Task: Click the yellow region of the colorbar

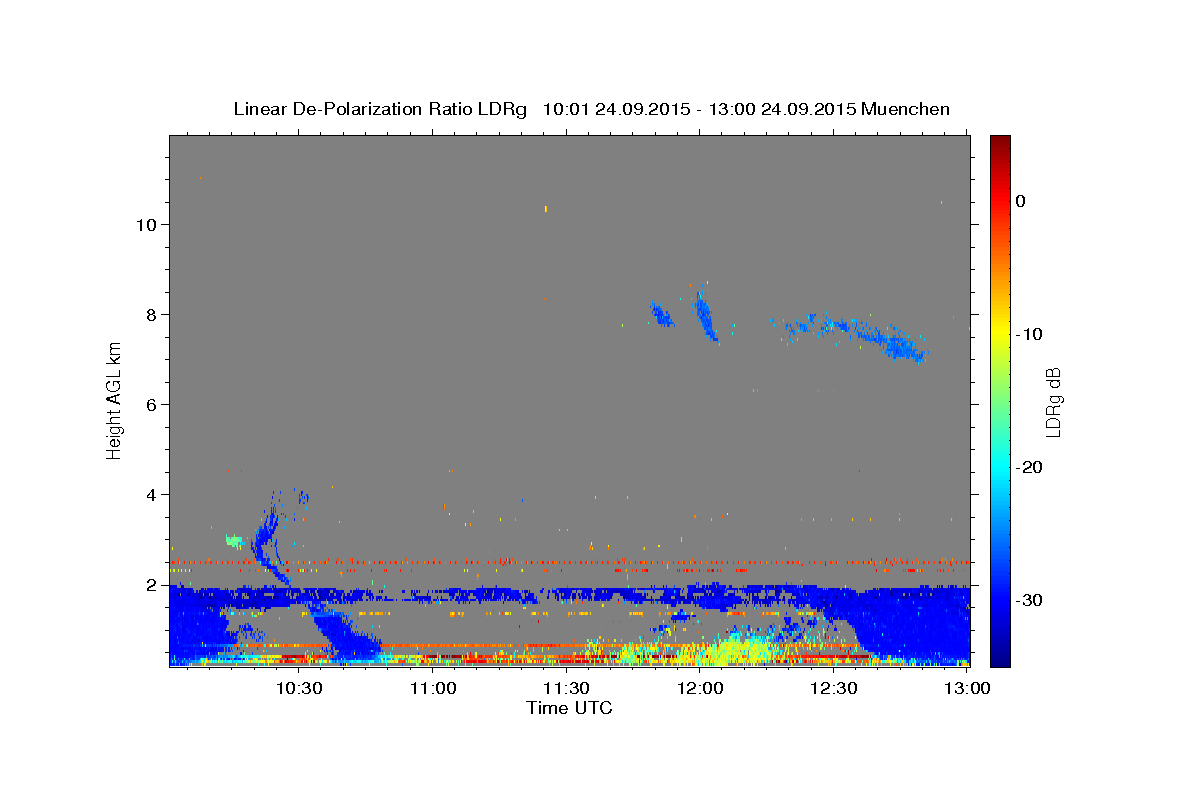Action: pos(1000,330)
